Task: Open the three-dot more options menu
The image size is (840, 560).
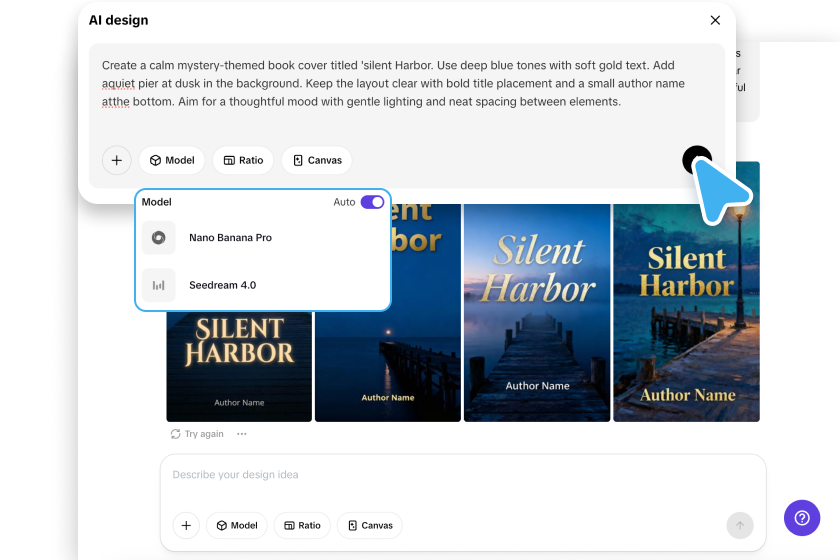Action: [x=242, y=434]
